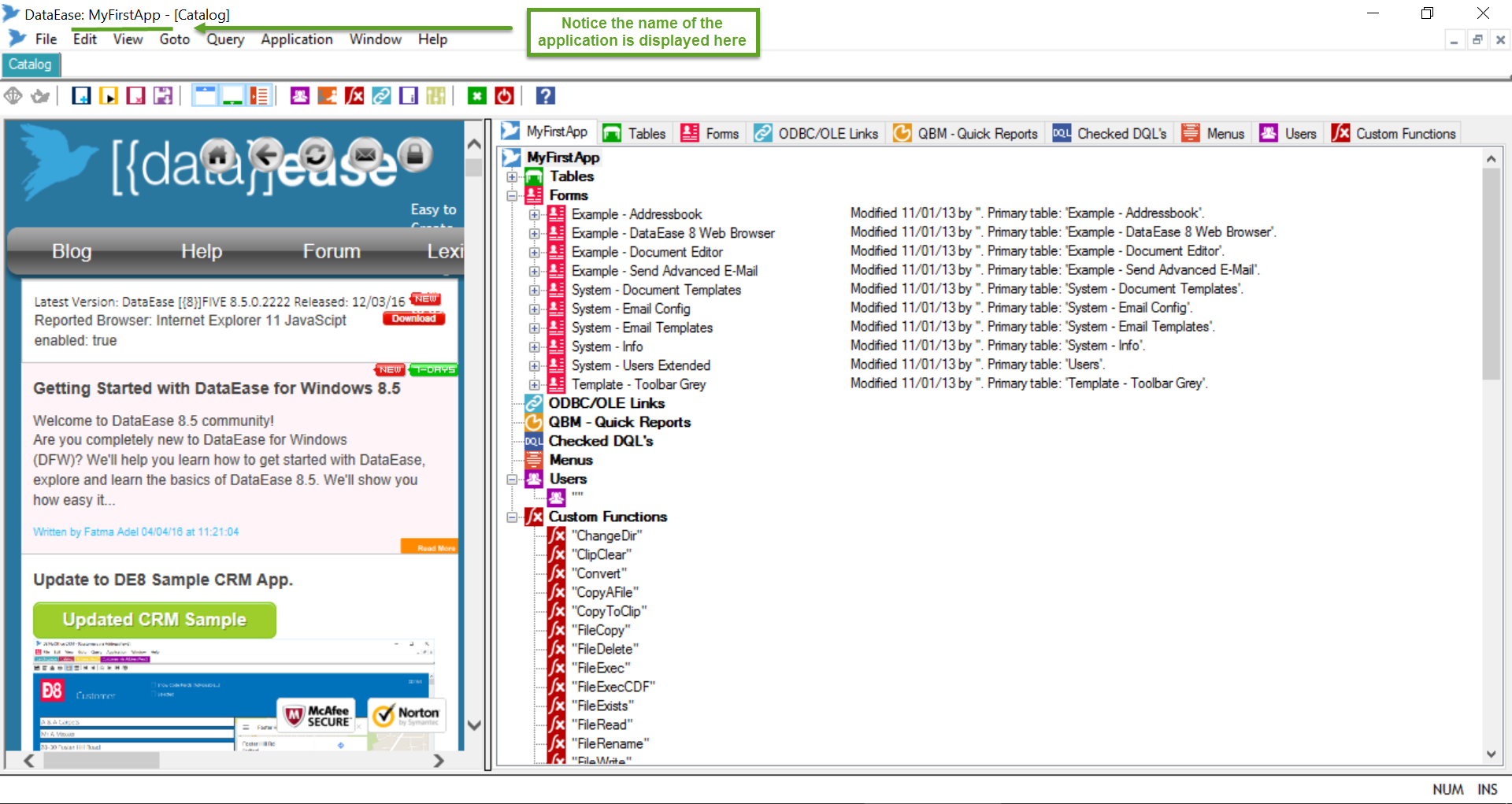
Task: Open Getting Started with DataEase article heading
Action: click(217, 388)
